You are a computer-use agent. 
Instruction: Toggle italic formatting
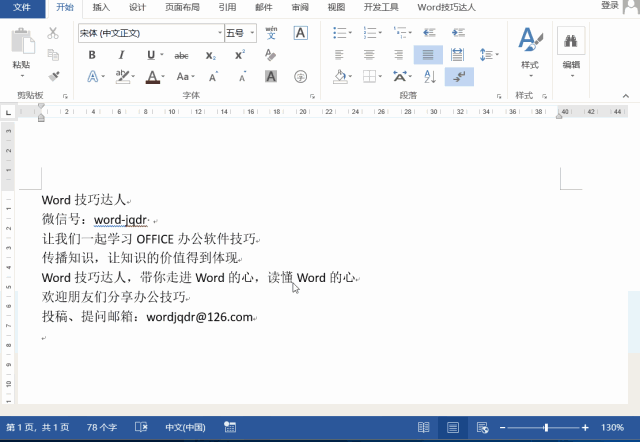(x=121, y=55)
